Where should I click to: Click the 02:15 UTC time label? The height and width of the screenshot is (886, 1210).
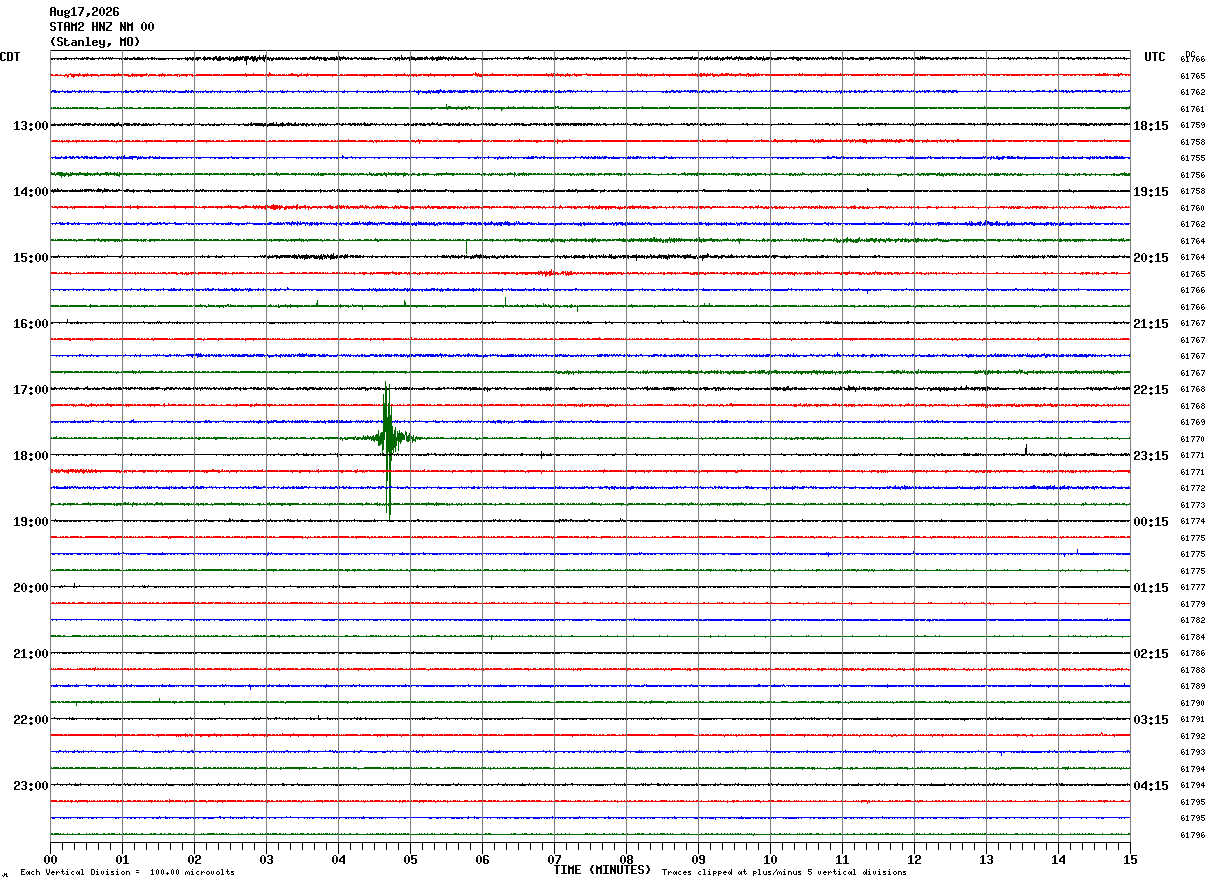pos(1151,654)
